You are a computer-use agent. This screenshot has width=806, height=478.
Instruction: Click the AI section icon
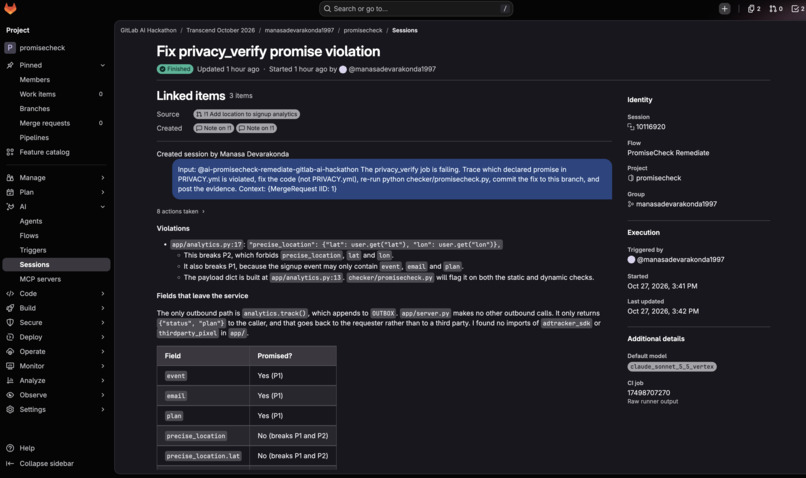pyautogui.click(x=10, y=207)
